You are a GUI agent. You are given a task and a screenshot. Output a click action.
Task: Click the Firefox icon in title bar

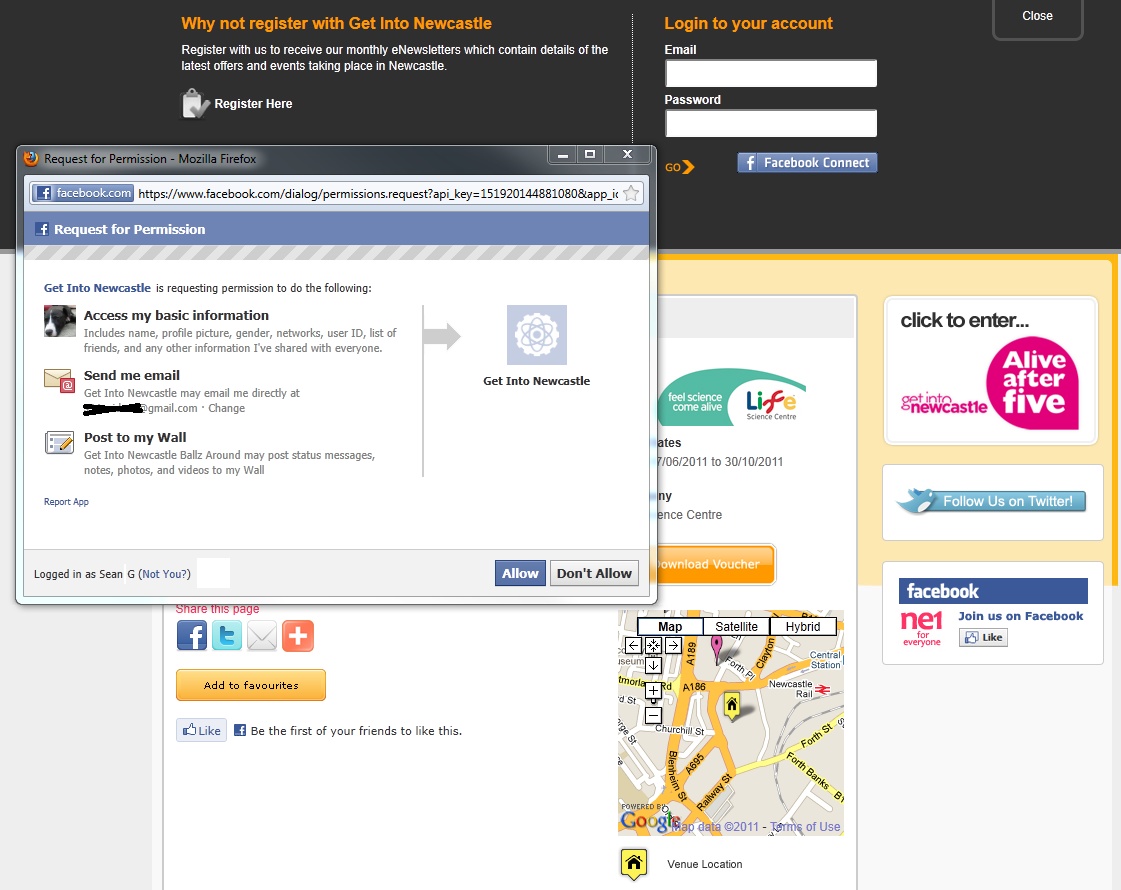[x=31, y=159]
